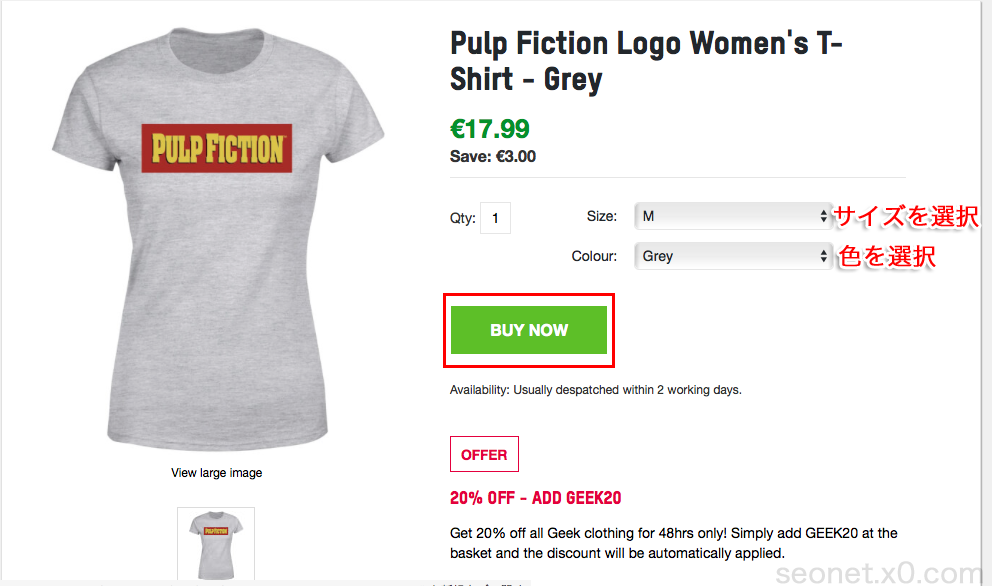This screenshot has width=992, height=586.
Task: Open the Colour dropdown showing Grey
Action: pos(728,256)
